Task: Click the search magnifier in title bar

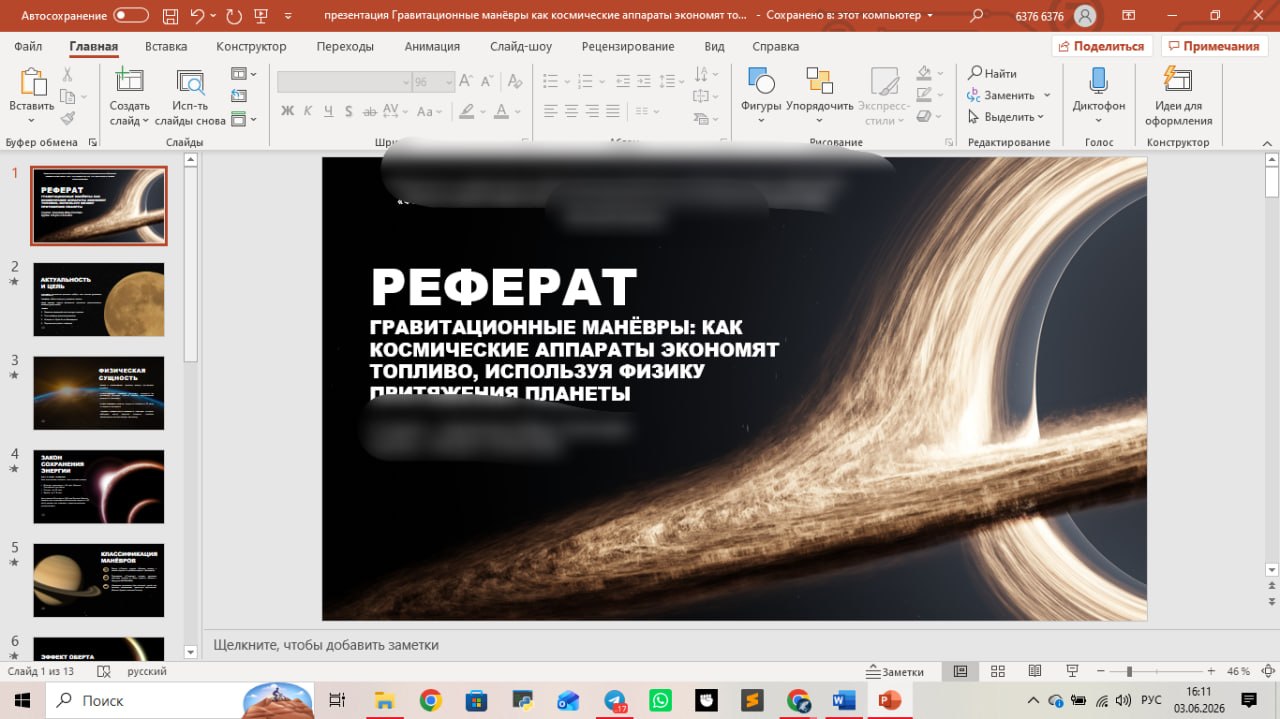Action: pyautogui.click(x=977, y=16)
